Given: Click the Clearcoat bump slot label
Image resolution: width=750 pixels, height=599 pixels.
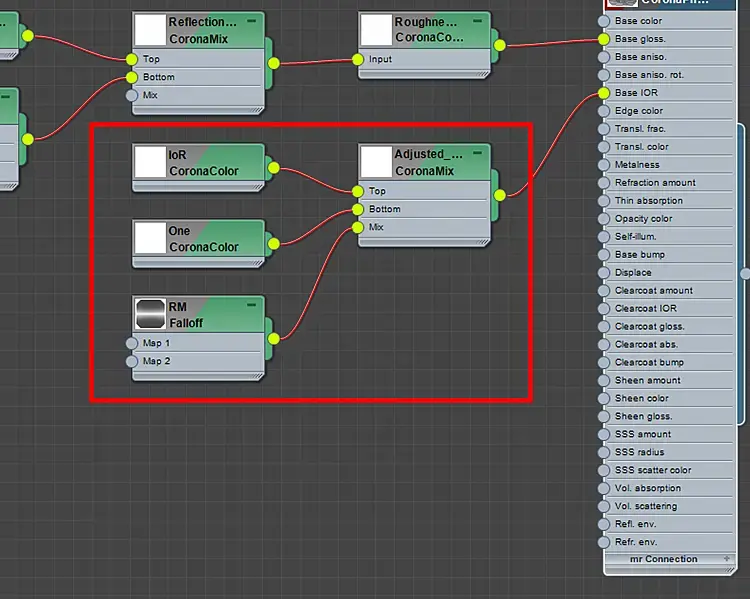Looking at the screenshot, I should (649, 363).
